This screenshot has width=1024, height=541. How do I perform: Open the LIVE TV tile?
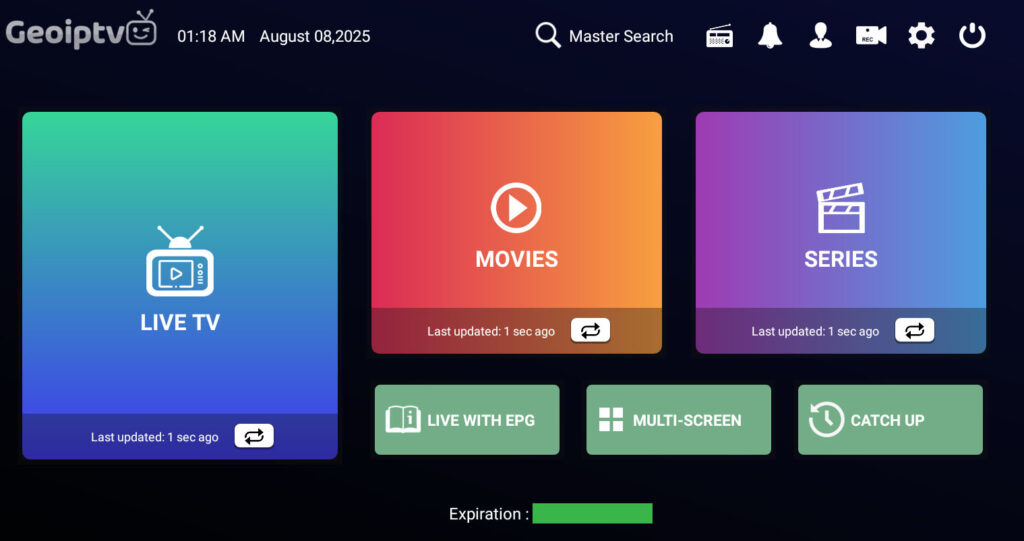point(180,286)
